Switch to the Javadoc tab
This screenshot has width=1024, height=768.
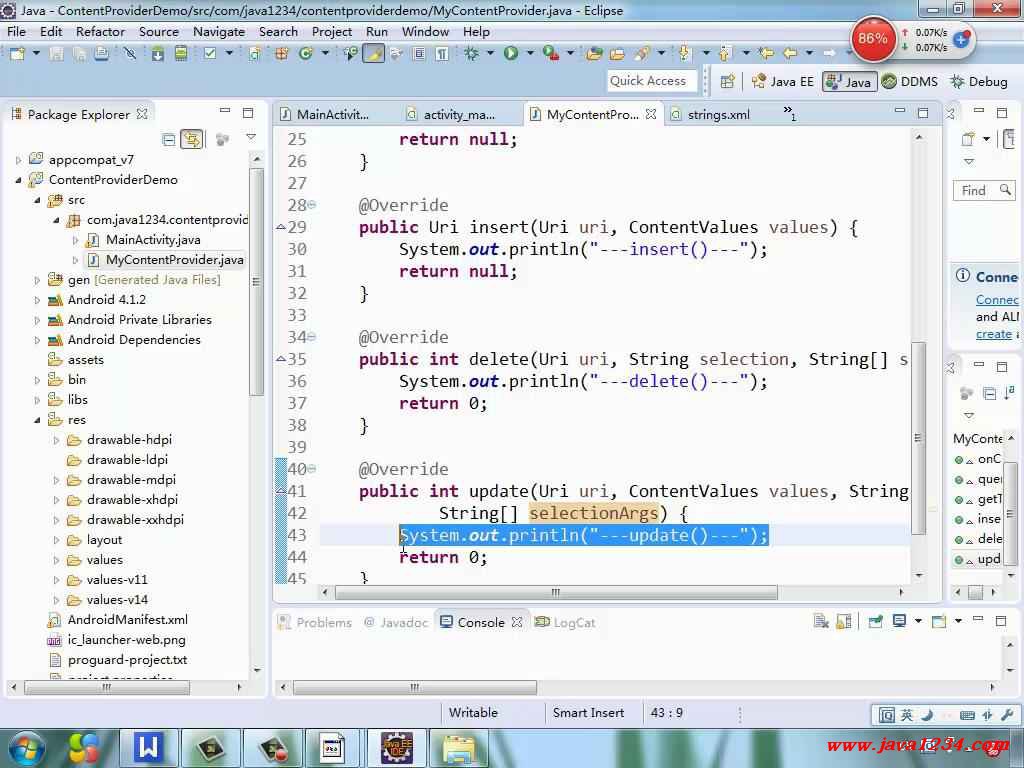(396, 622)
